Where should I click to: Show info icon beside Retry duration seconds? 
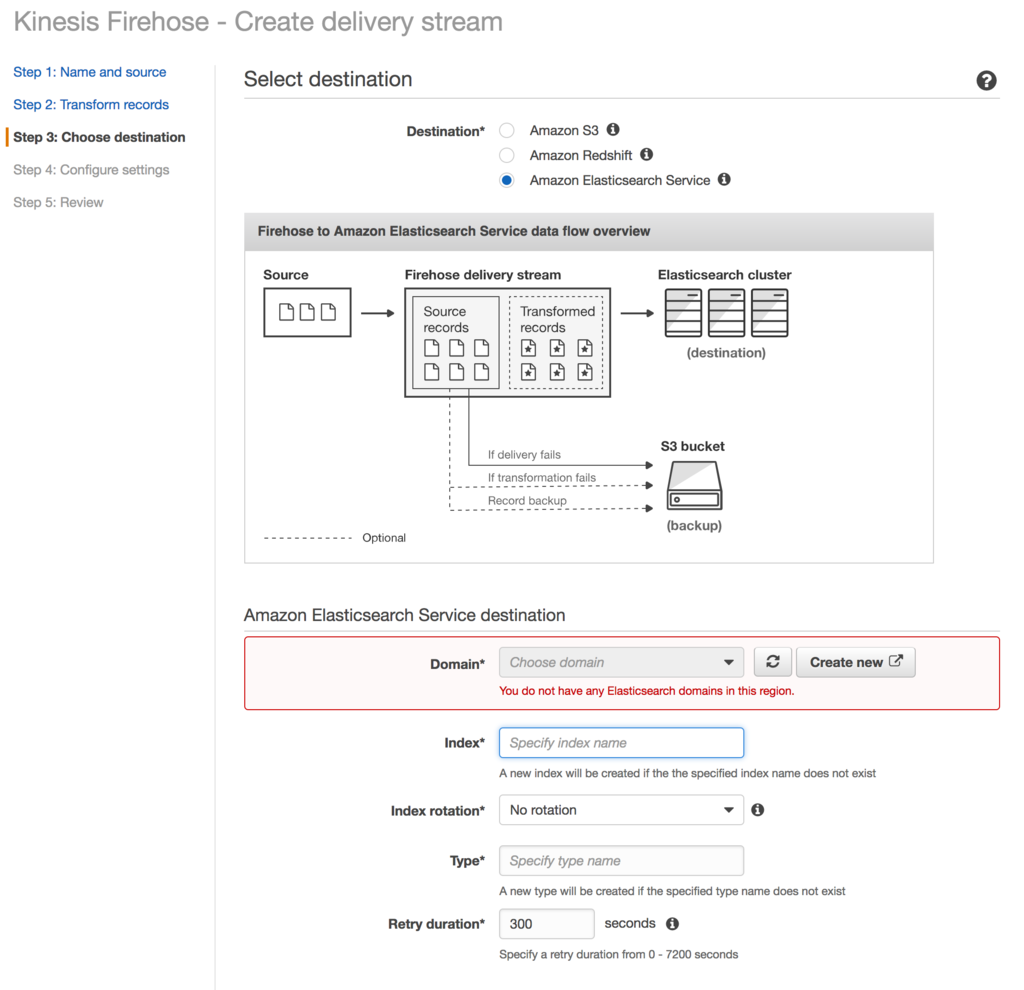[x=672, y=923]
